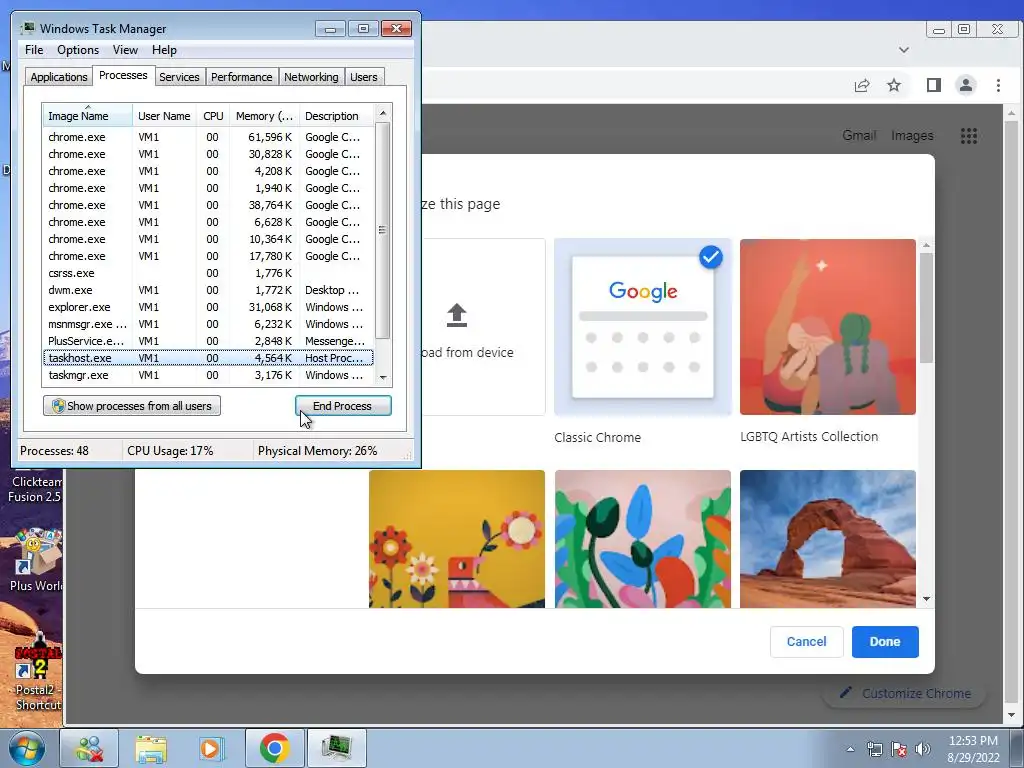
Task: Cancel the customize dialog
Action: (x=807, y=641)
